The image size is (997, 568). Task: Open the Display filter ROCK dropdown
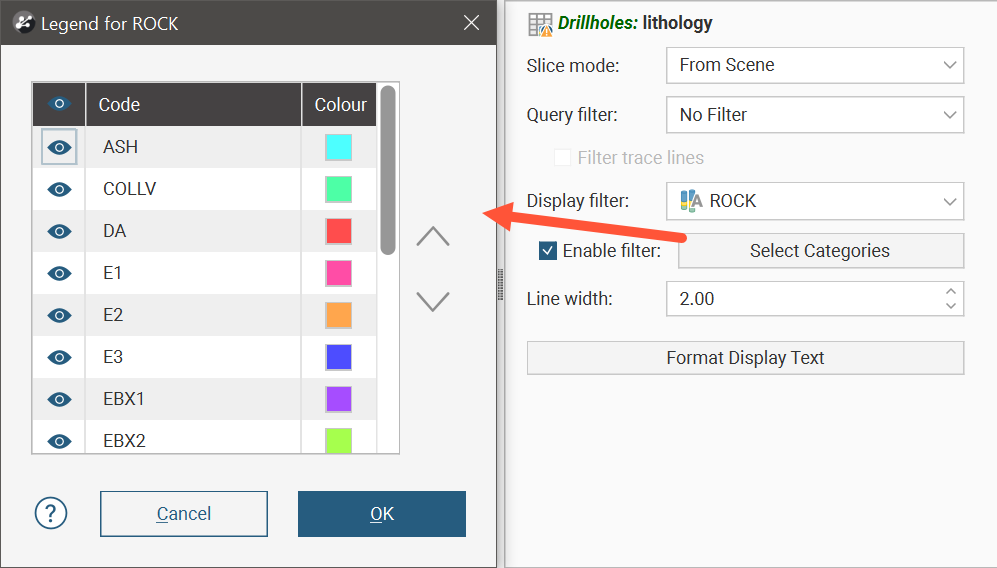(x=814, y=201)
